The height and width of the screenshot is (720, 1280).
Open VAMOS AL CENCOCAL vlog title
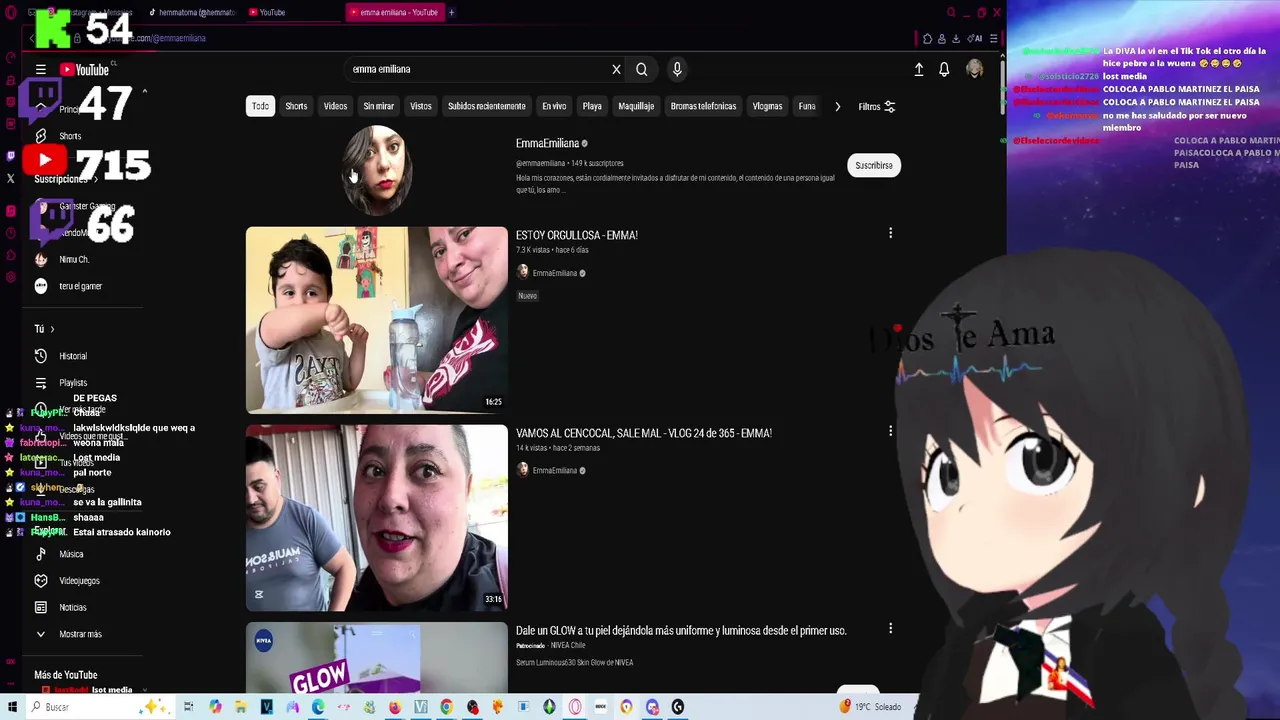[x=644, y=433]
